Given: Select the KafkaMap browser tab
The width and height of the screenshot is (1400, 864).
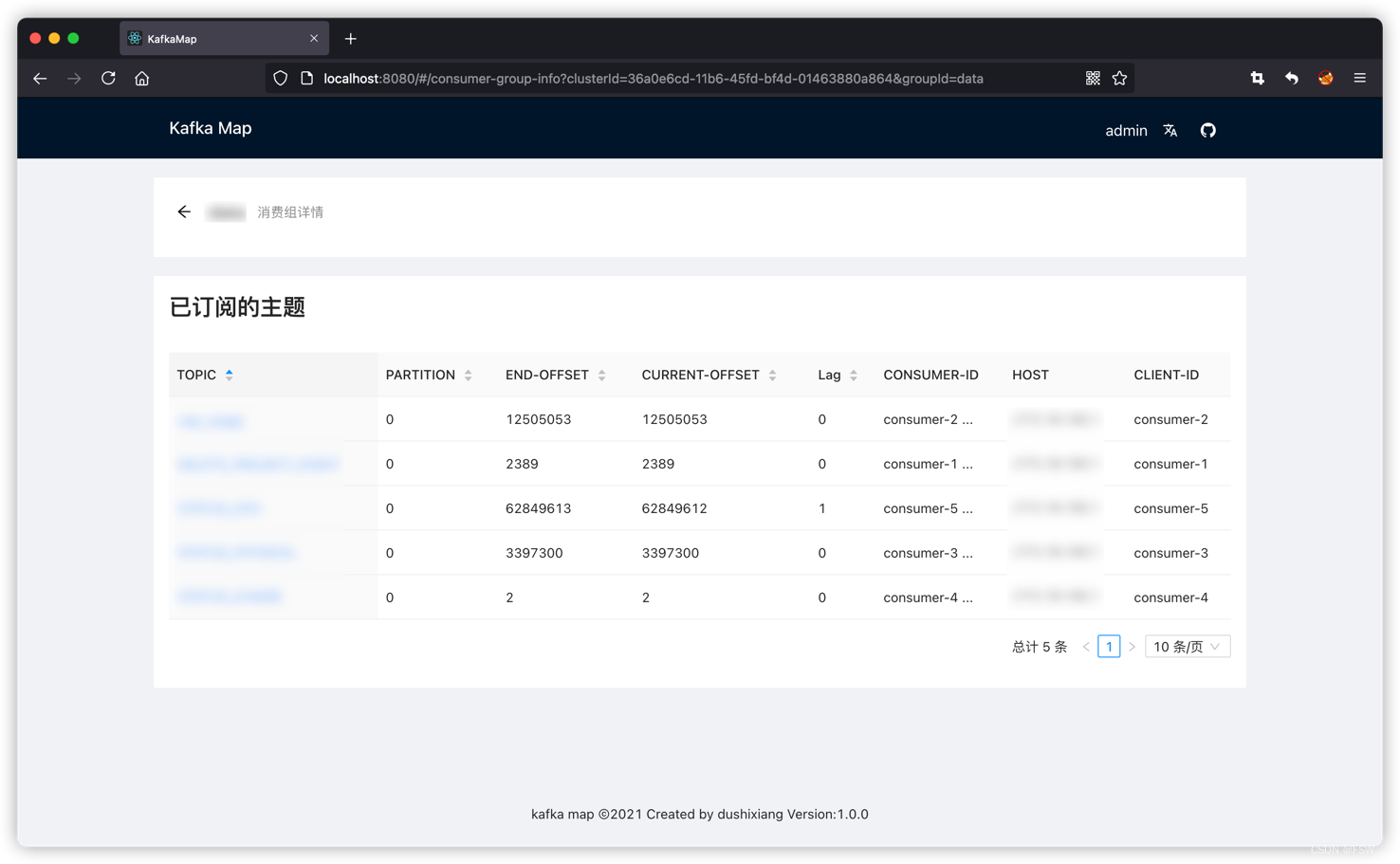Looking at the screenshot, I should 224,39.
